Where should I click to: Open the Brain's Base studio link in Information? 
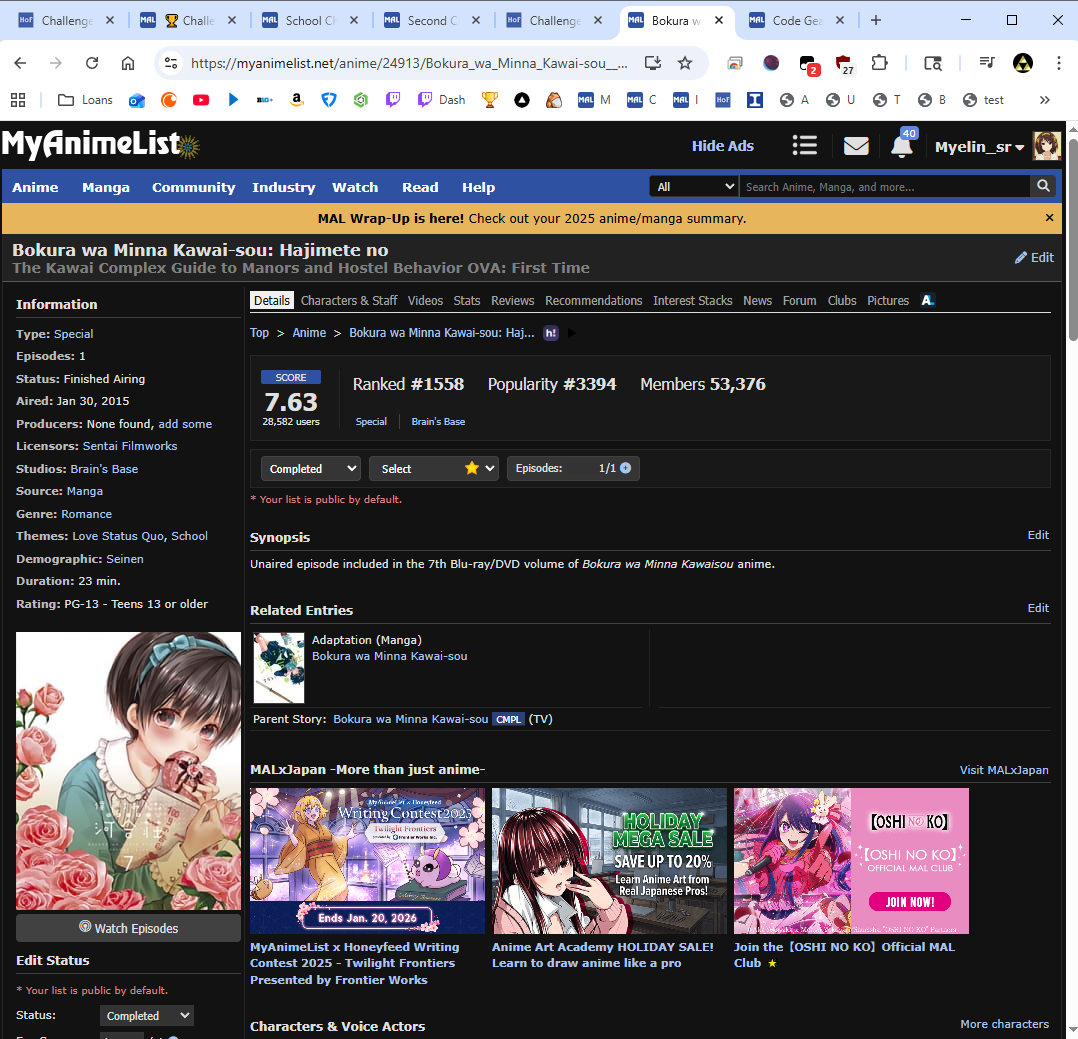point(104,469)
